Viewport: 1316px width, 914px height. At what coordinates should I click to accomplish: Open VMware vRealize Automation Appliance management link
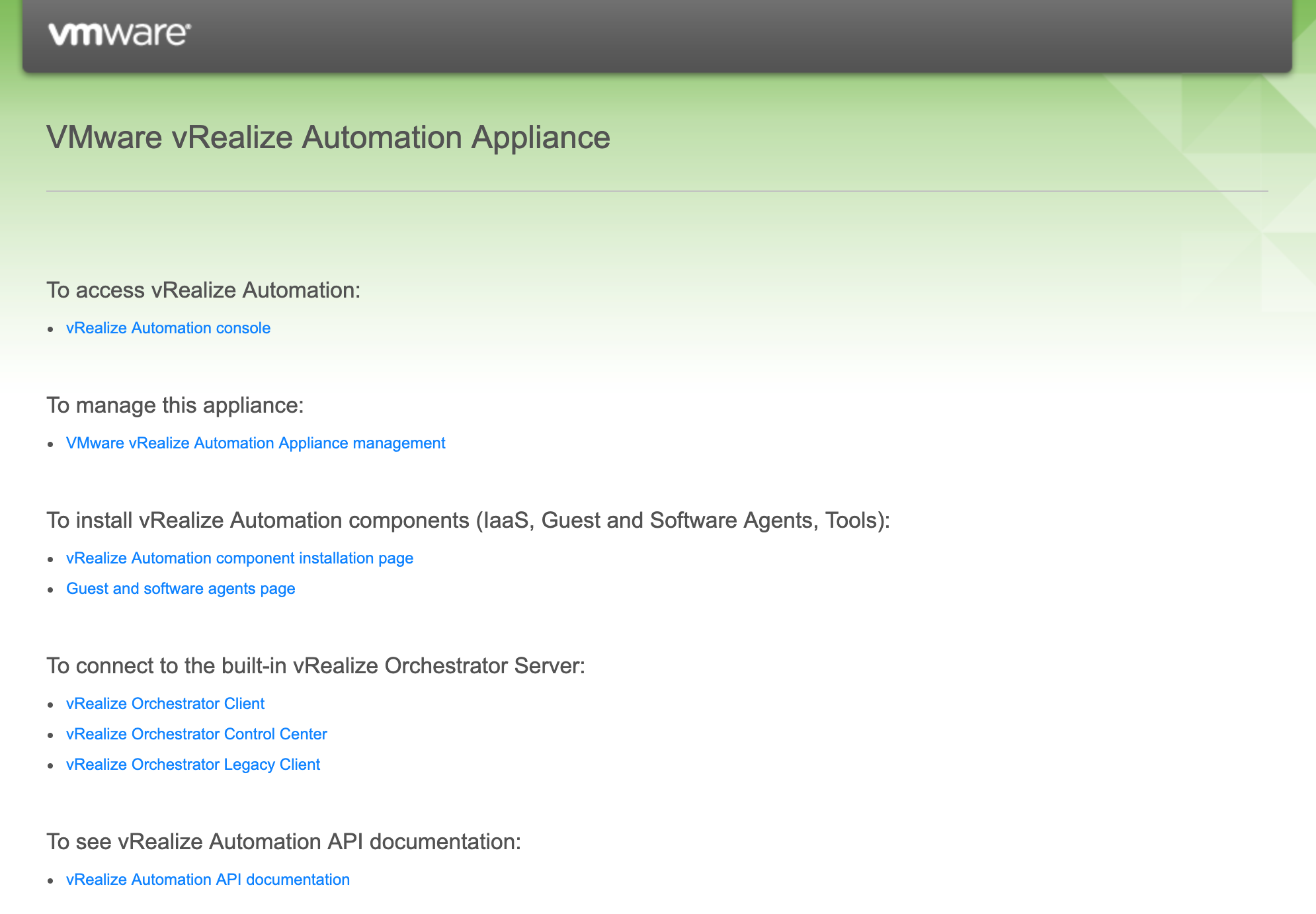tap(256, 443)
